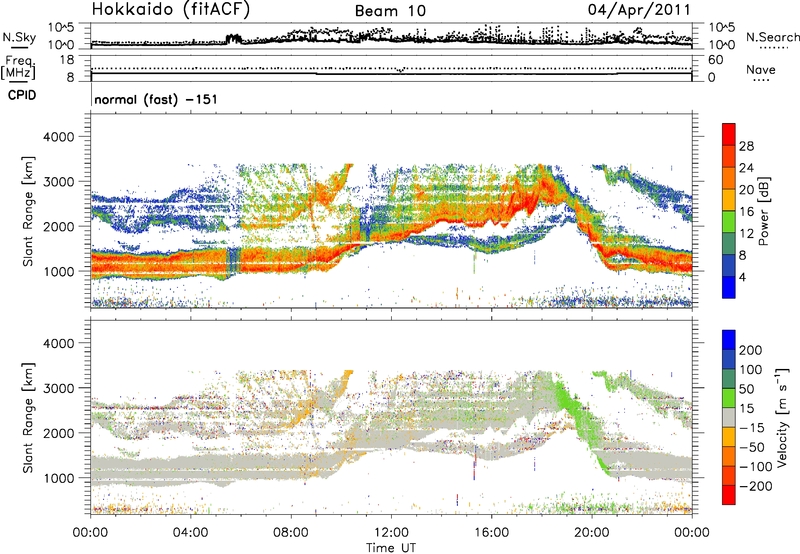Click the '1000' tick of velocity panel
The image size is (800, 554).
(58, 478)
